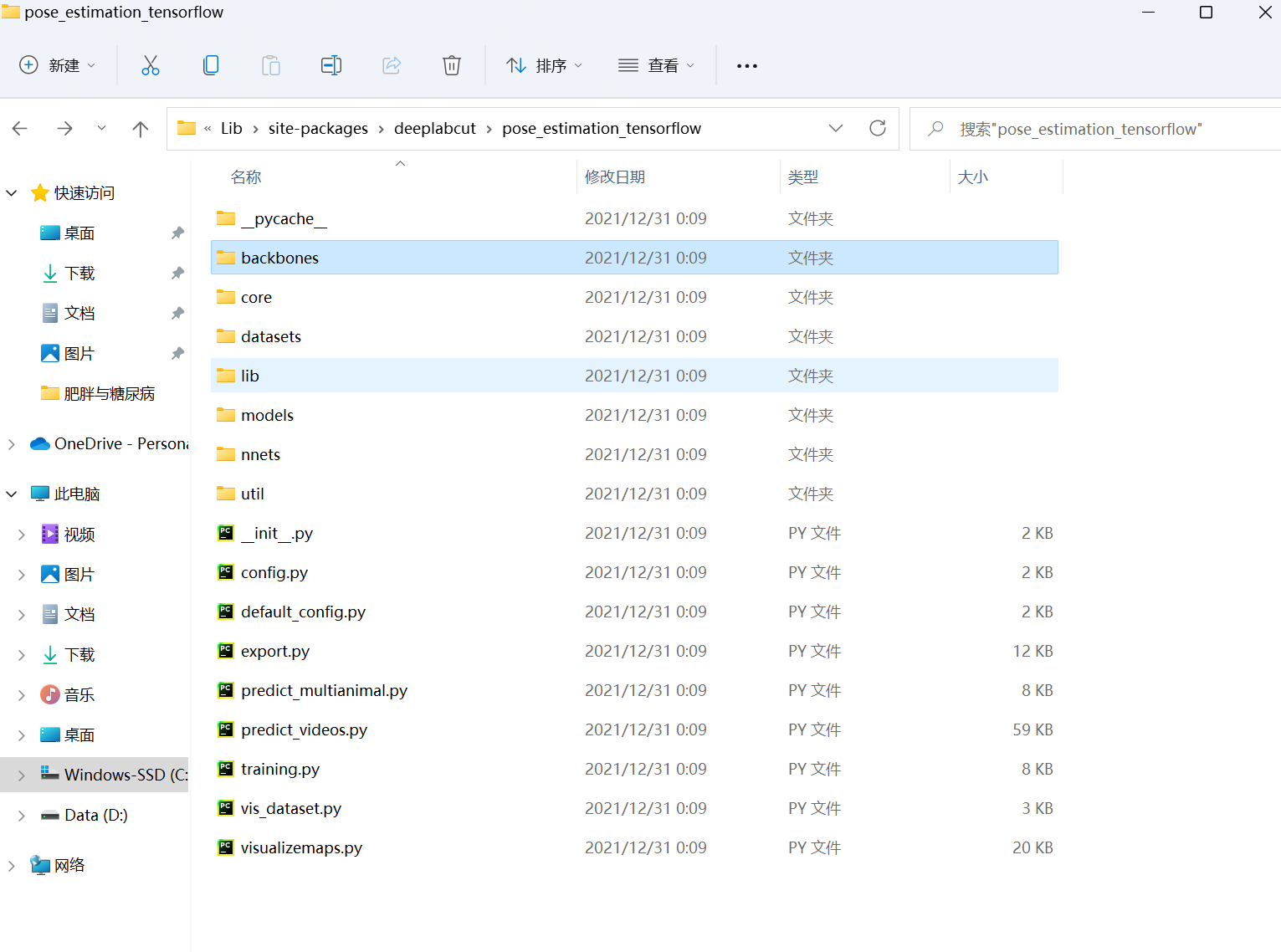Screen dimensions: 1281x952
Task: Unpin 下载 from Quick Access
Action: pos(177,272)
